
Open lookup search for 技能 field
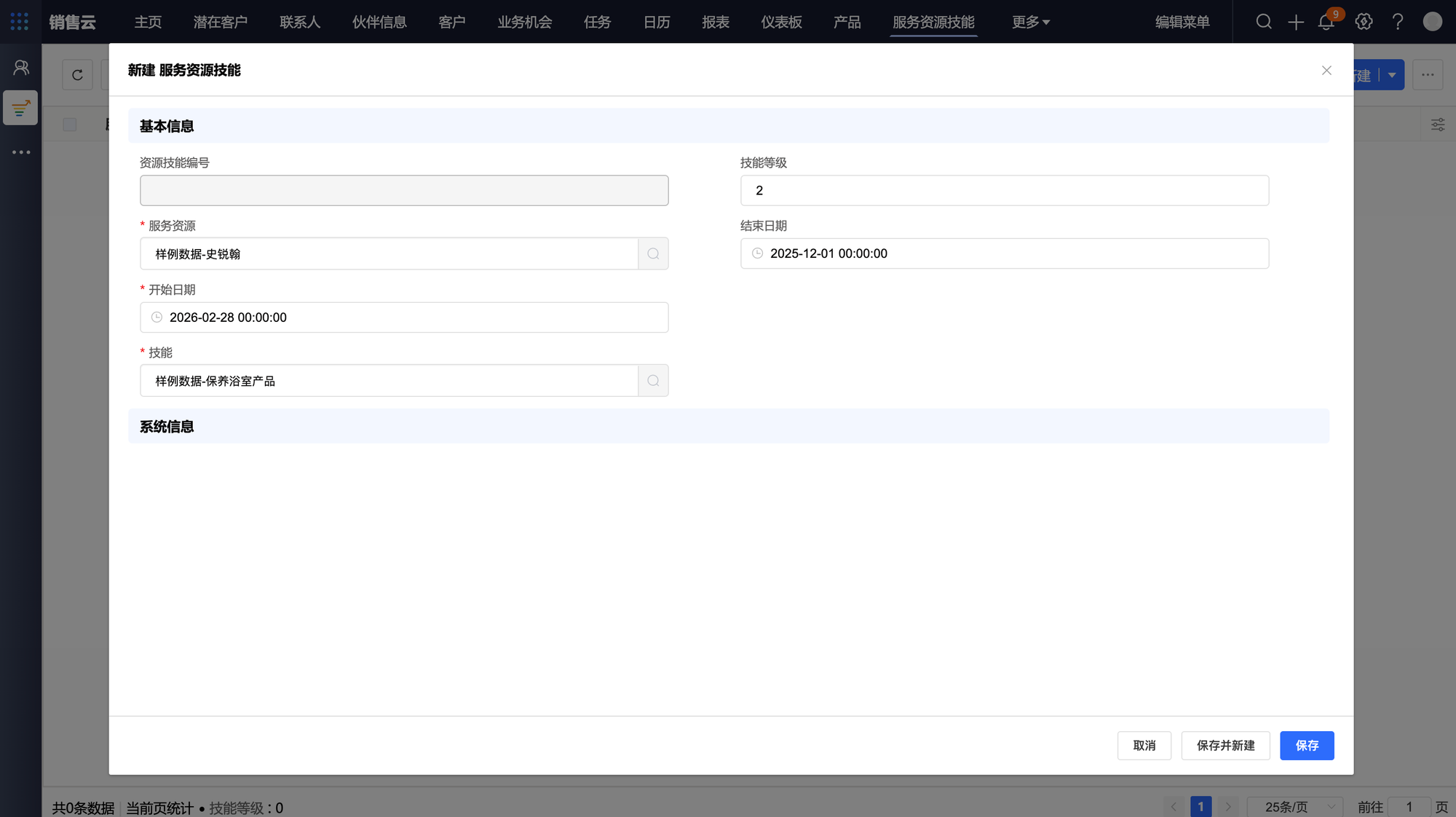(x=653, y=381)
